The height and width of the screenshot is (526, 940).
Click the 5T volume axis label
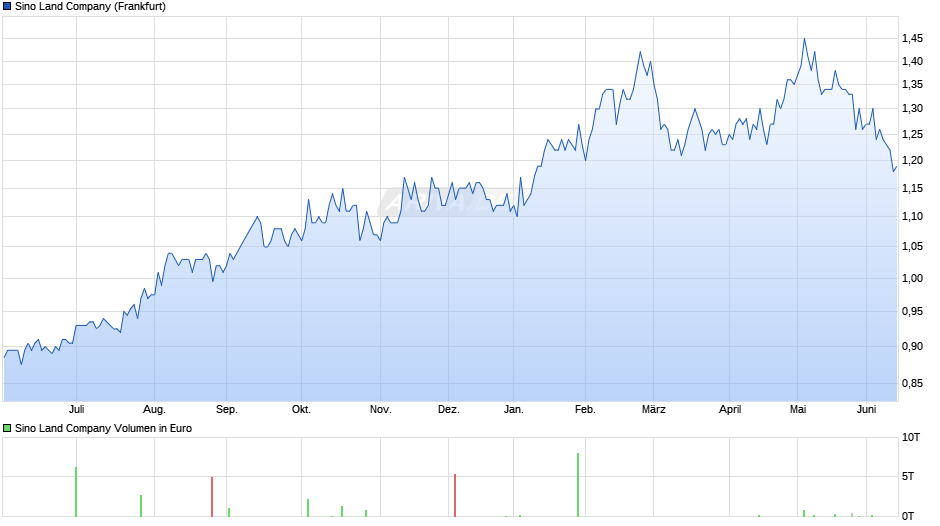(x=908, y=476)
